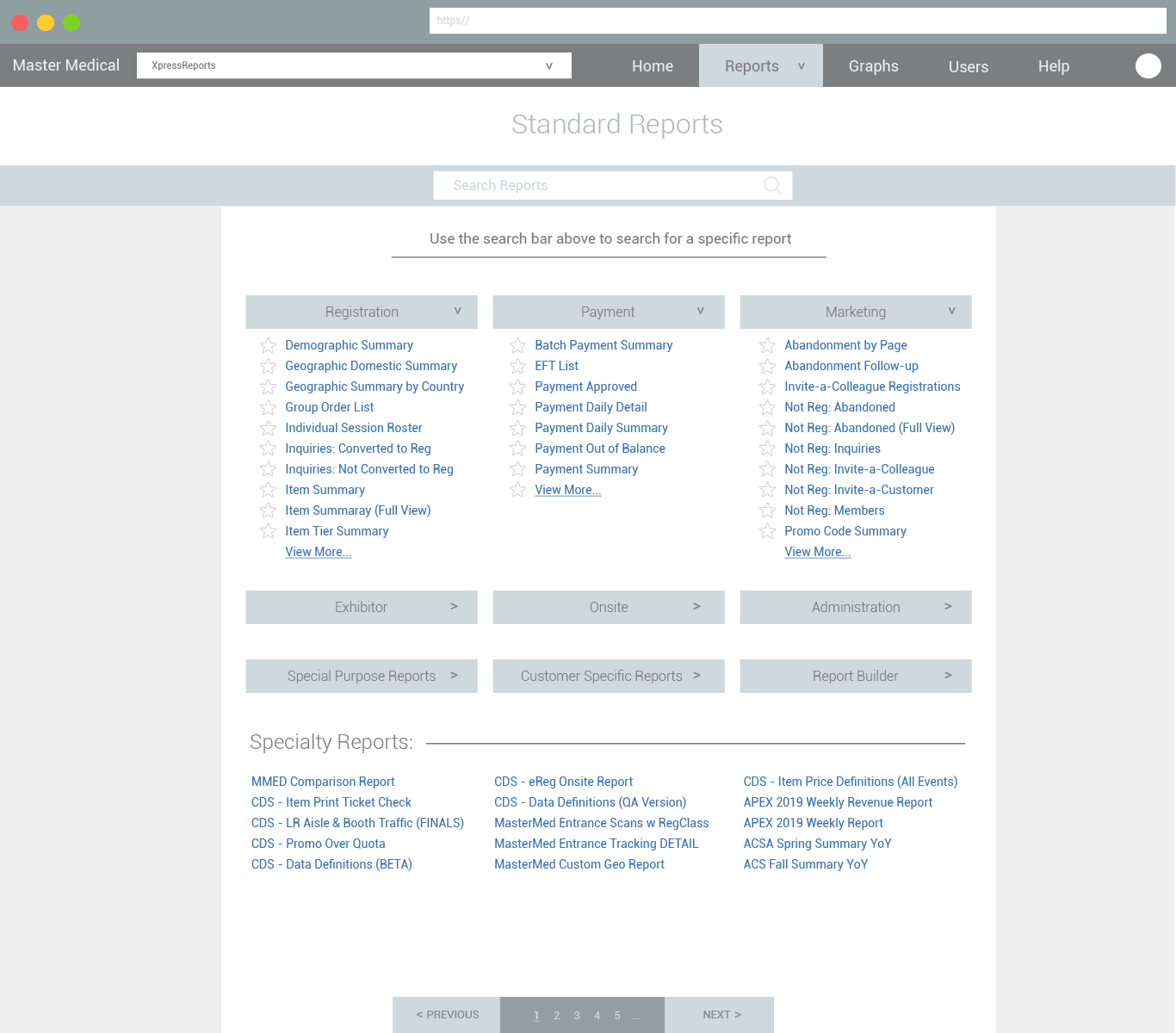Viewport: 1176px width, 1033px height.
Task: Star the Payment Summary report
Action: (x=518, y=469)
